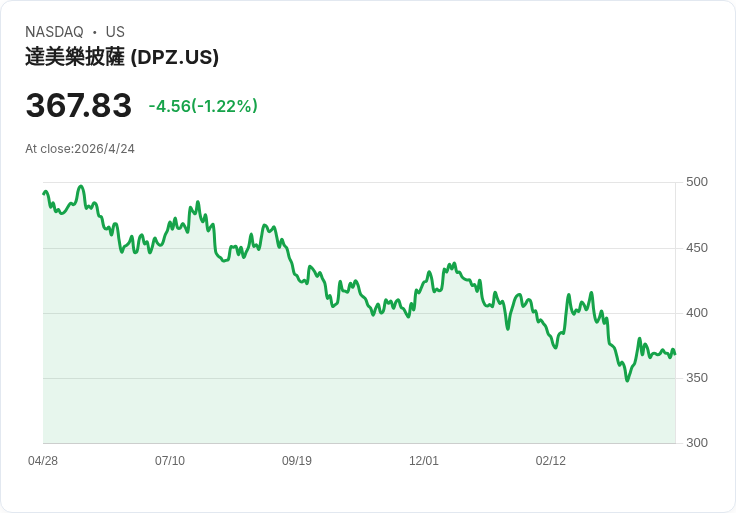The image size is (736, 513).
Task: Click the rightmost end of the price line
Action: [675, 354]
